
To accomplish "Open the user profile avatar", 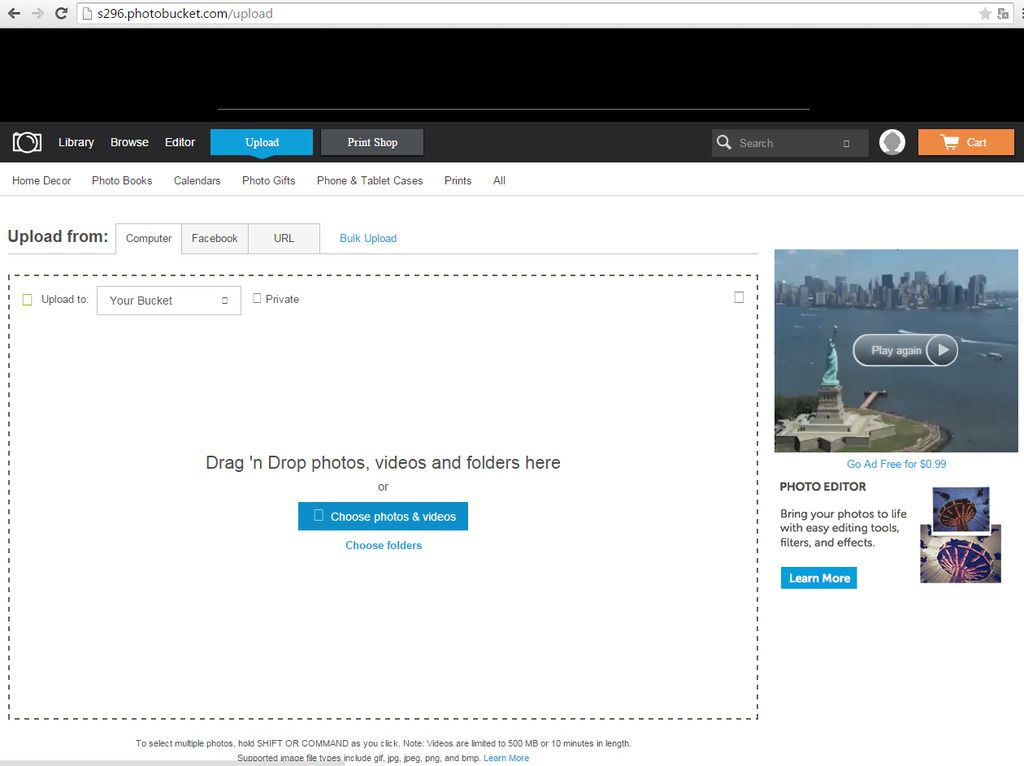I will 892,142.
